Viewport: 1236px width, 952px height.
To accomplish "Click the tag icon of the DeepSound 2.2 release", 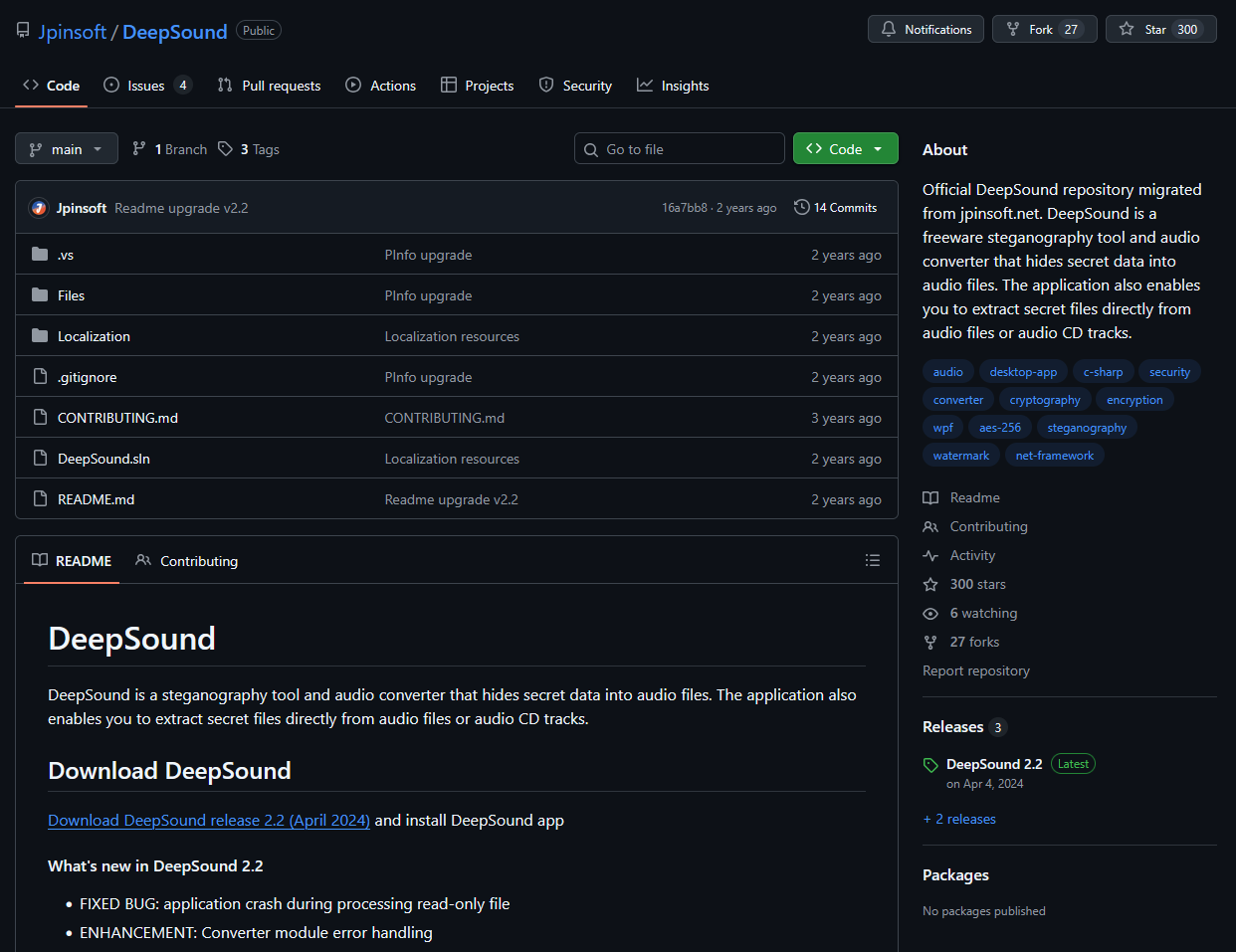I will pyautogui.click(x=930, y=765).
